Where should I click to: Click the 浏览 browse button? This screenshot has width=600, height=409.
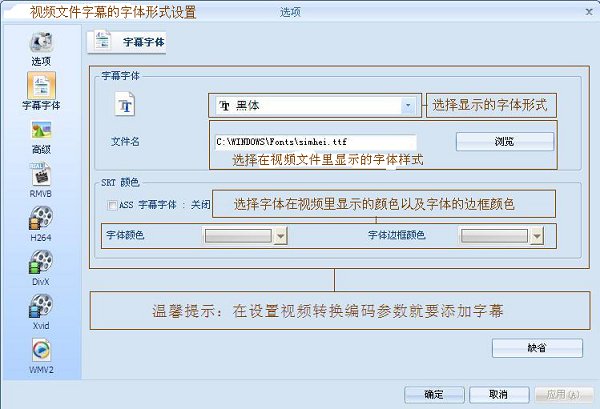pyautogui.click(x=504, y=142)
